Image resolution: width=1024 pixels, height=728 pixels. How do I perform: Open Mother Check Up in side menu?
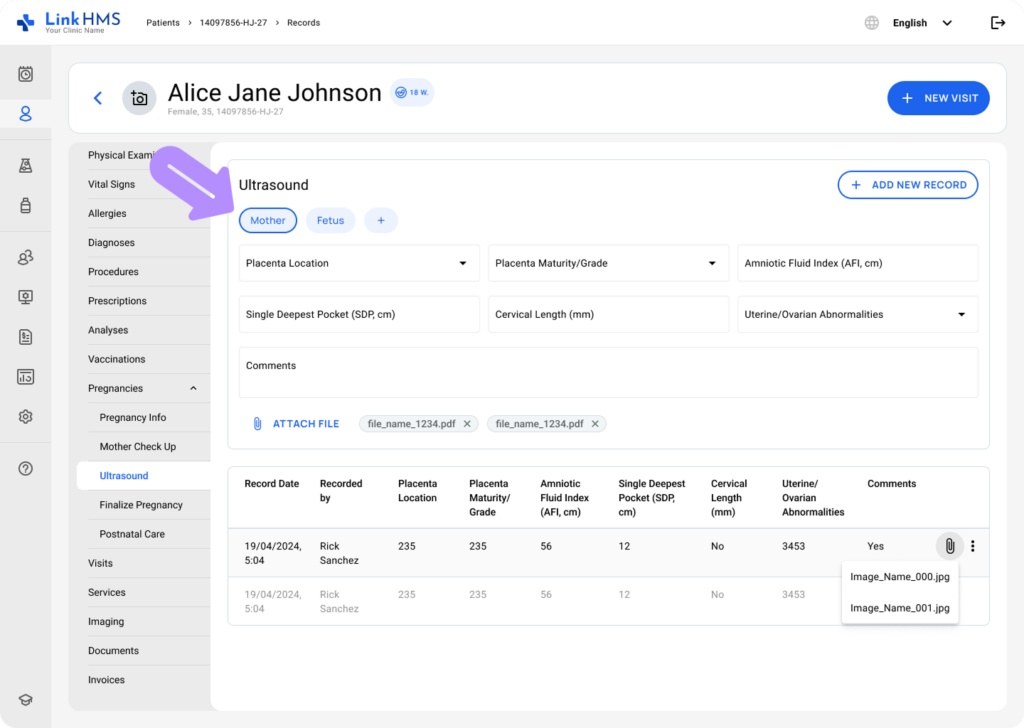coord(138,447)
